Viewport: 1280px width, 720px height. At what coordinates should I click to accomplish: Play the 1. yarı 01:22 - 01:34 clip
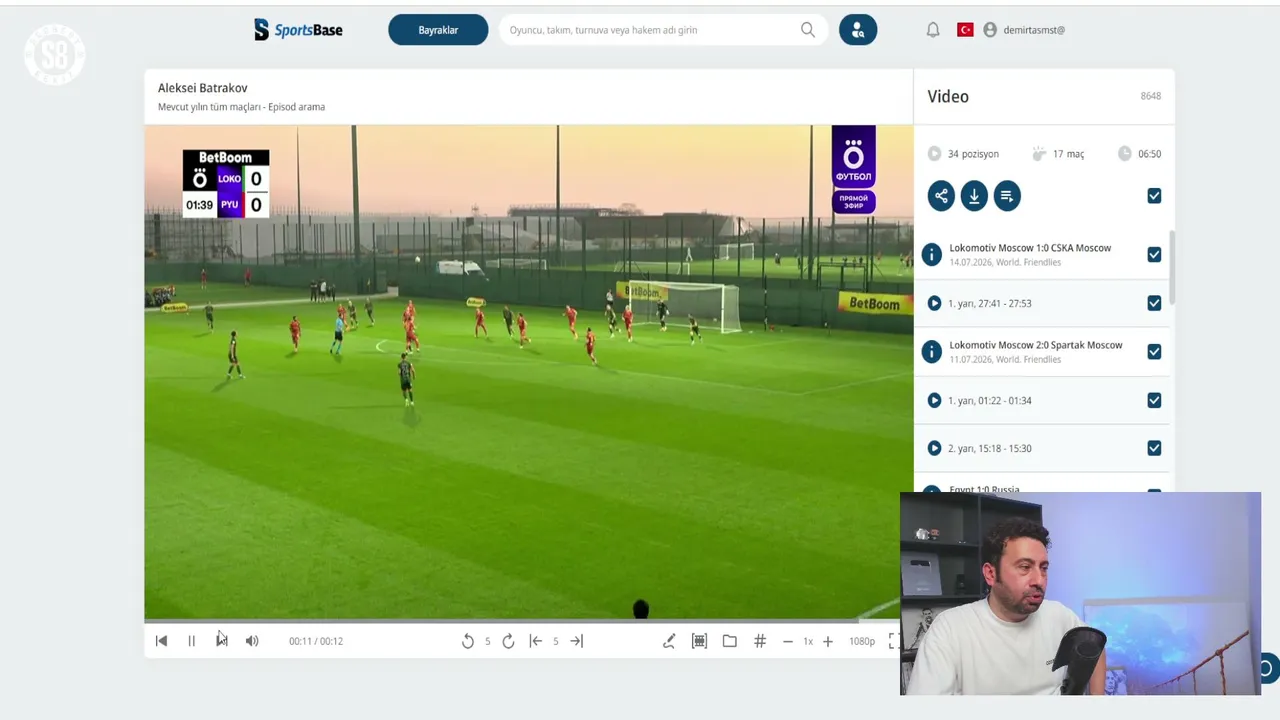(934, 400)
